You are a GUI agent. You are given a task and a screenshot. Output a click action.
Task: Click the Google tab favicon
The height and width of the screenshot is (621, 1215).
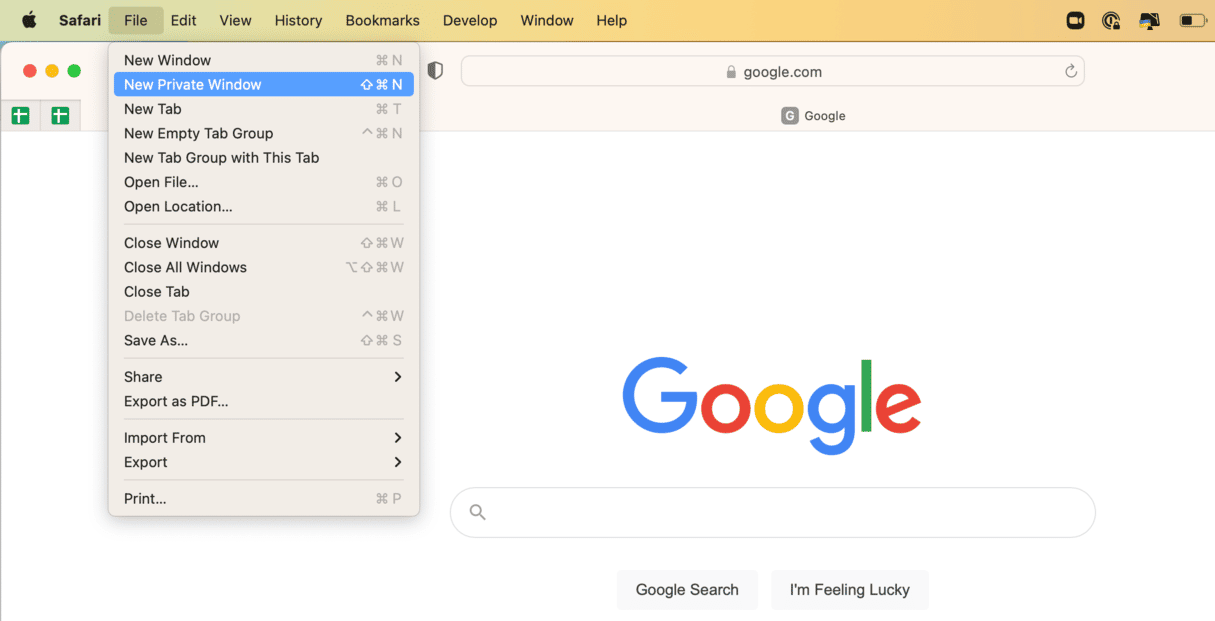(790, 116)
